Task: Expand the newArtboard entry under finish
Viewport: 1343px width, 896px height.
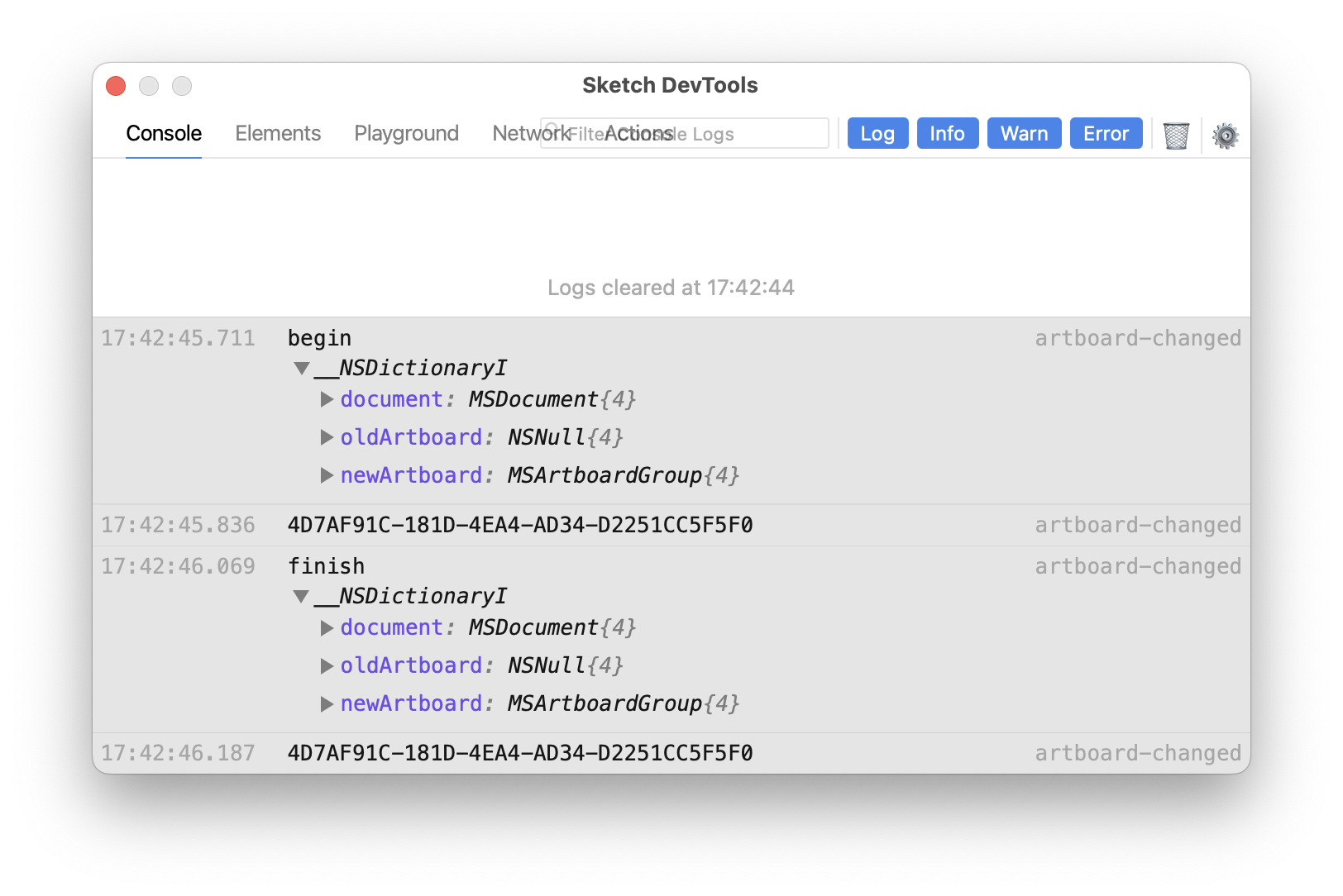Action: (x=327, y=703)
